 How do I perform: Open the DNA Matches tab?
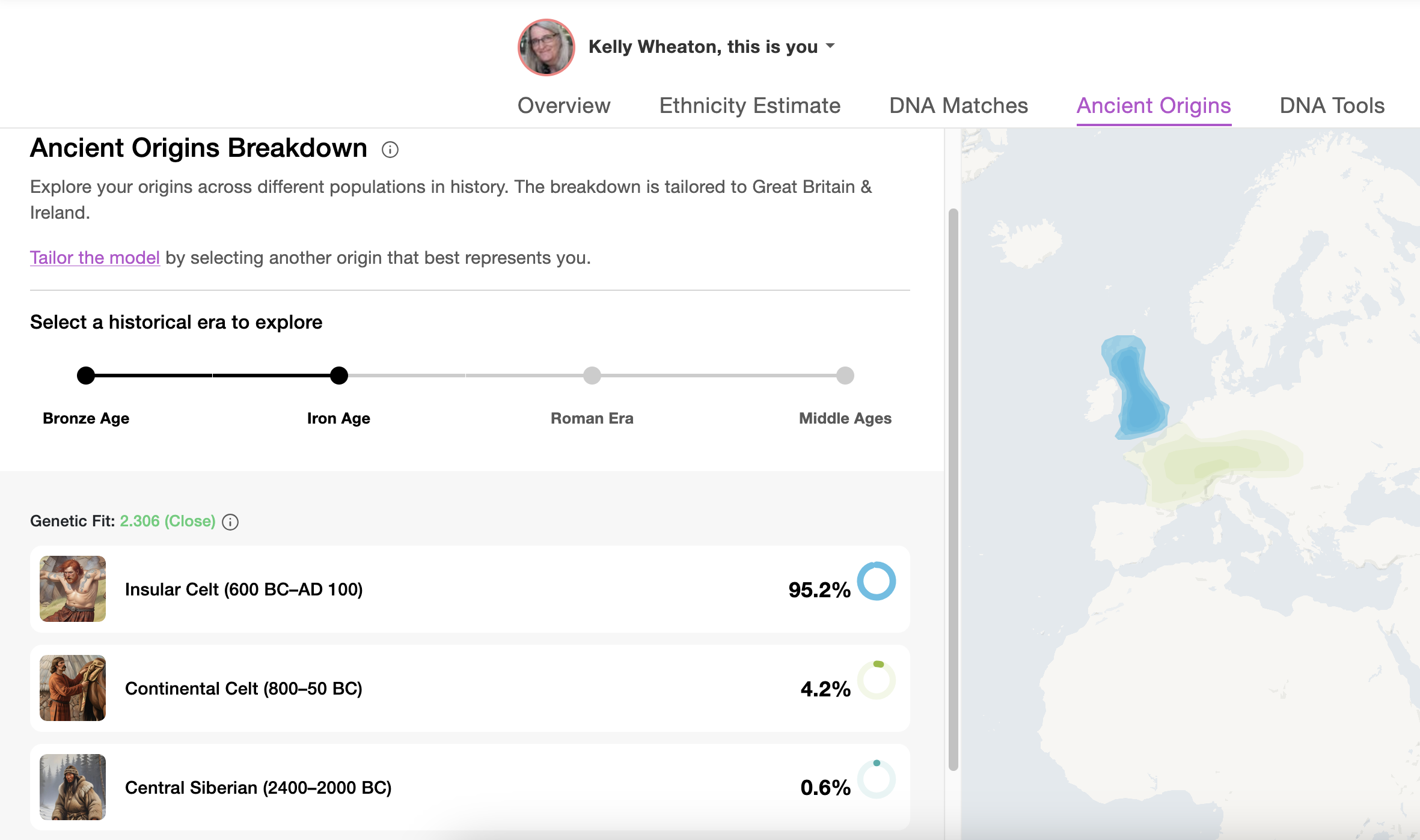(958, 106)
